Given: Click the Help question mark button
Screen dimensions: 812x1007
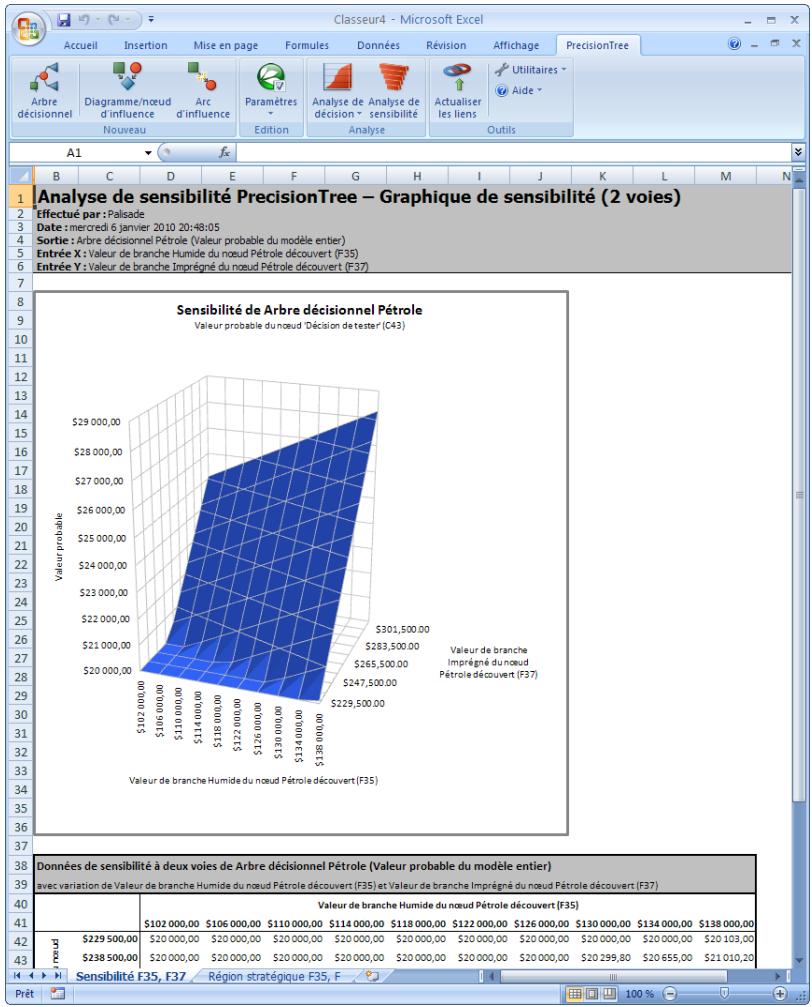Looking at the screenshot, I should click(733, 44).
